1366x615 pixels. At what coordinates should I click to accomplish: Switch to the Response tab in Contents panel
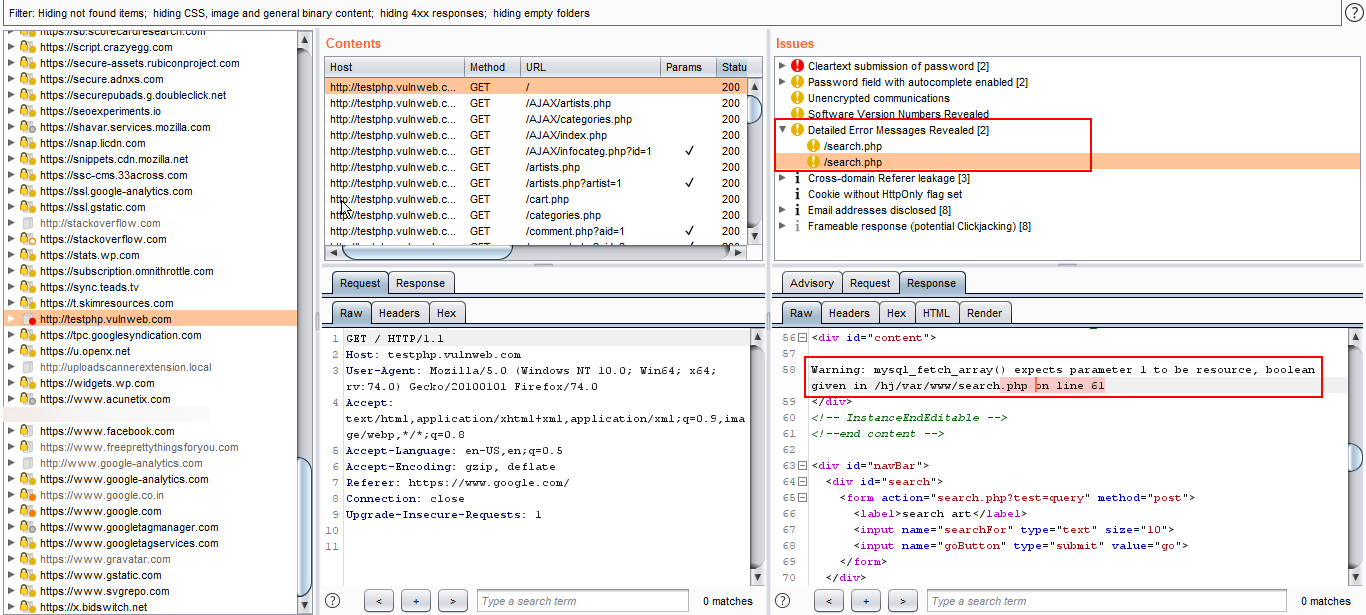[420, 283]
